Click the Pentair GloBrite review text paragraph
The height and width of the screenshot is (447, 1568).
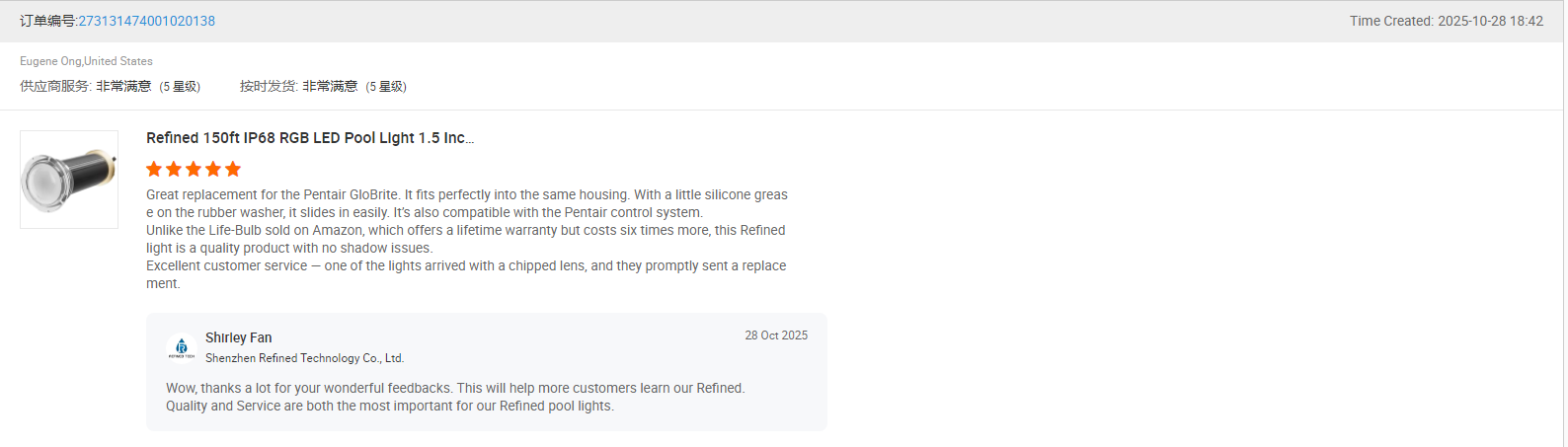tap(467, 239)
